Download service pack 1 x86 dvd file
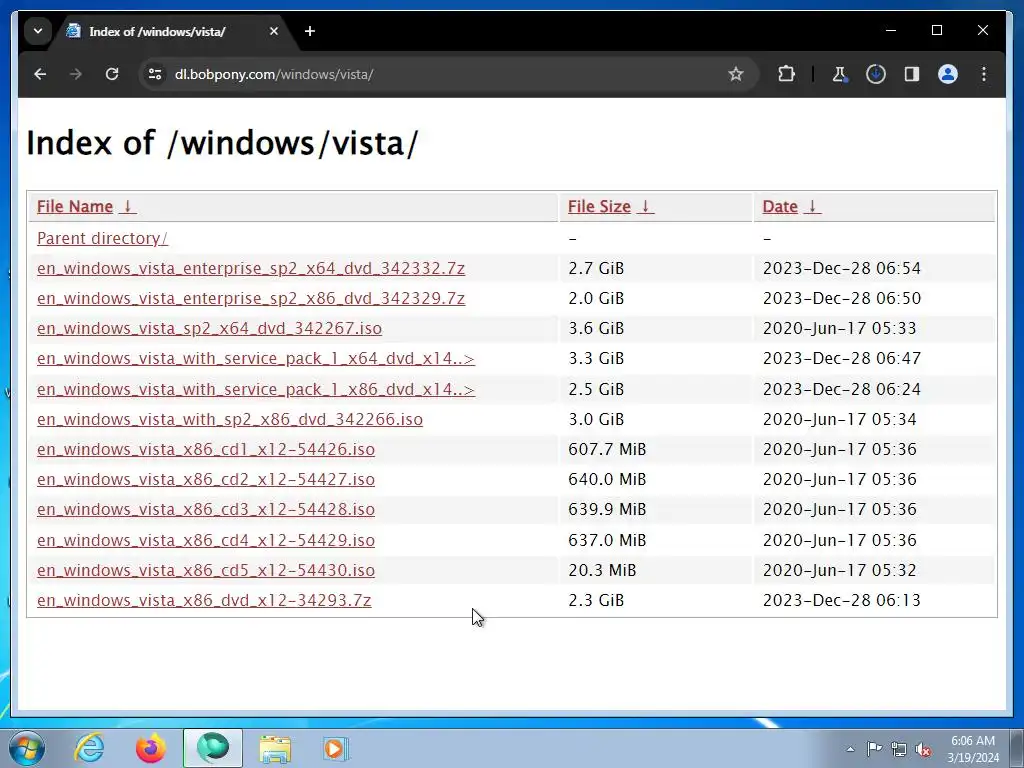The height and width of the screenshot is (768, 1024). click(x=255, y=389)
